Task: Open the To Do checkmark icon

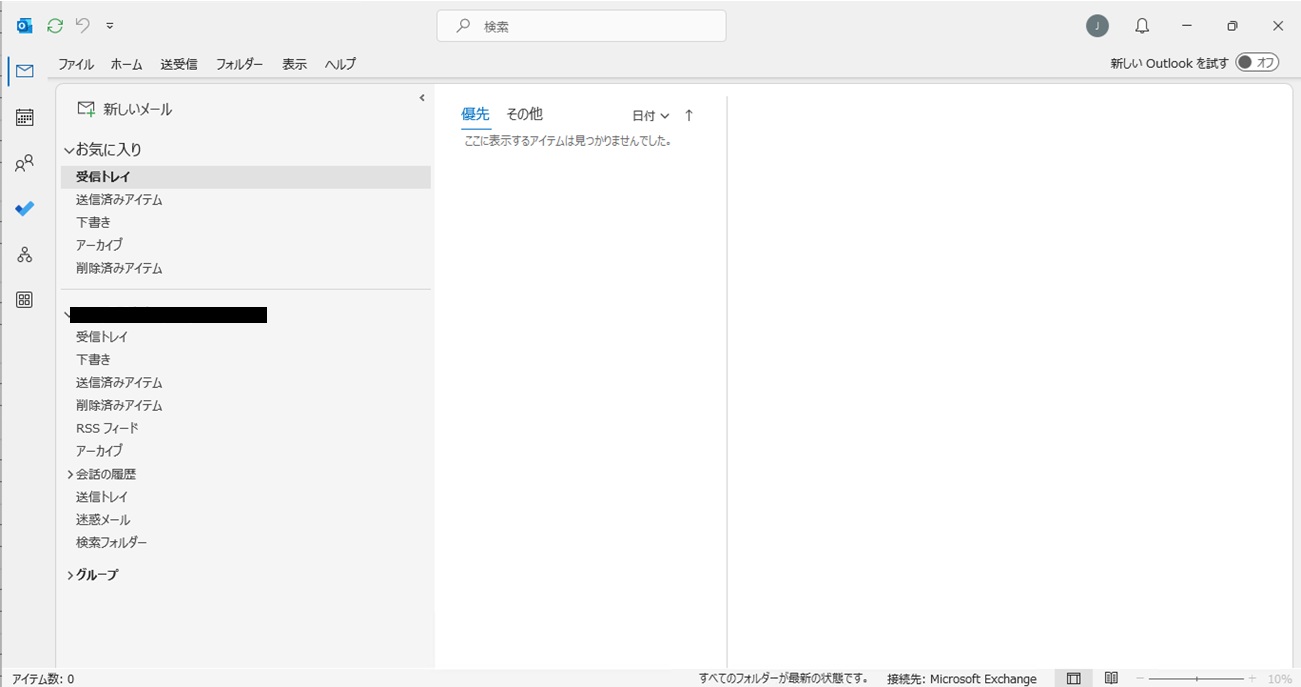Action: click(25, 209)
